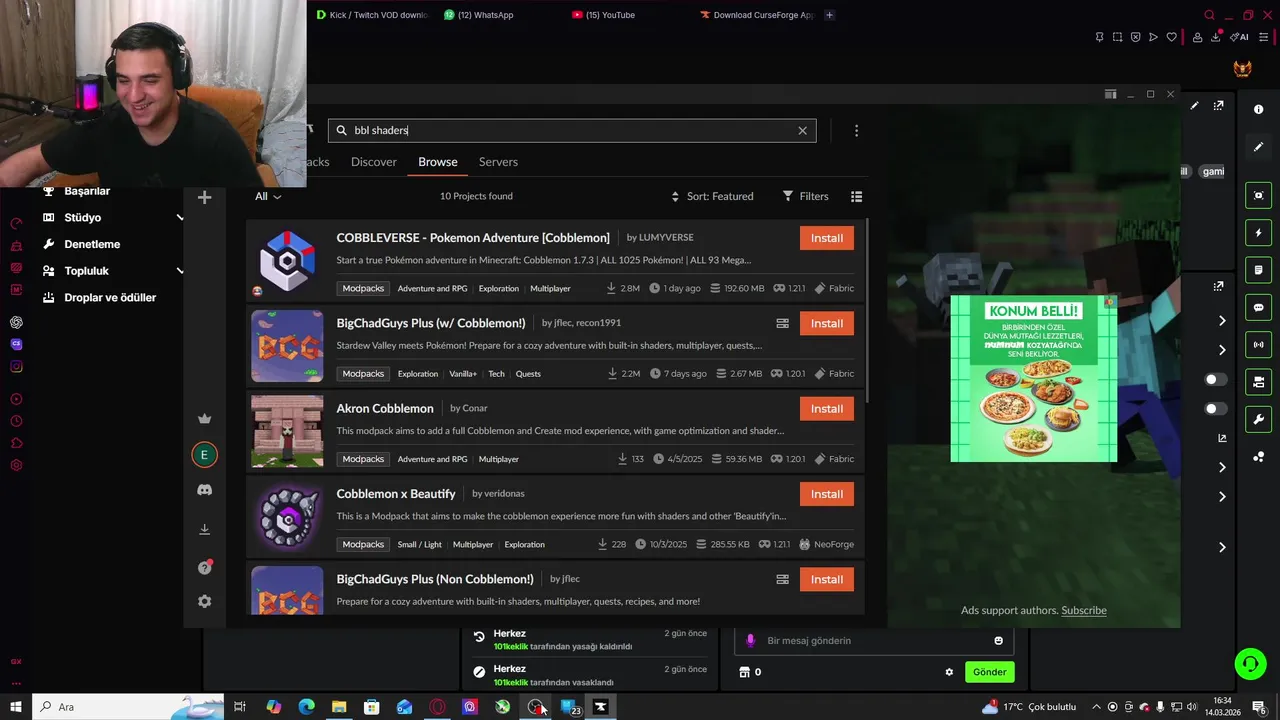Open Instagram icon in browser sidebar

pos(16,366)
